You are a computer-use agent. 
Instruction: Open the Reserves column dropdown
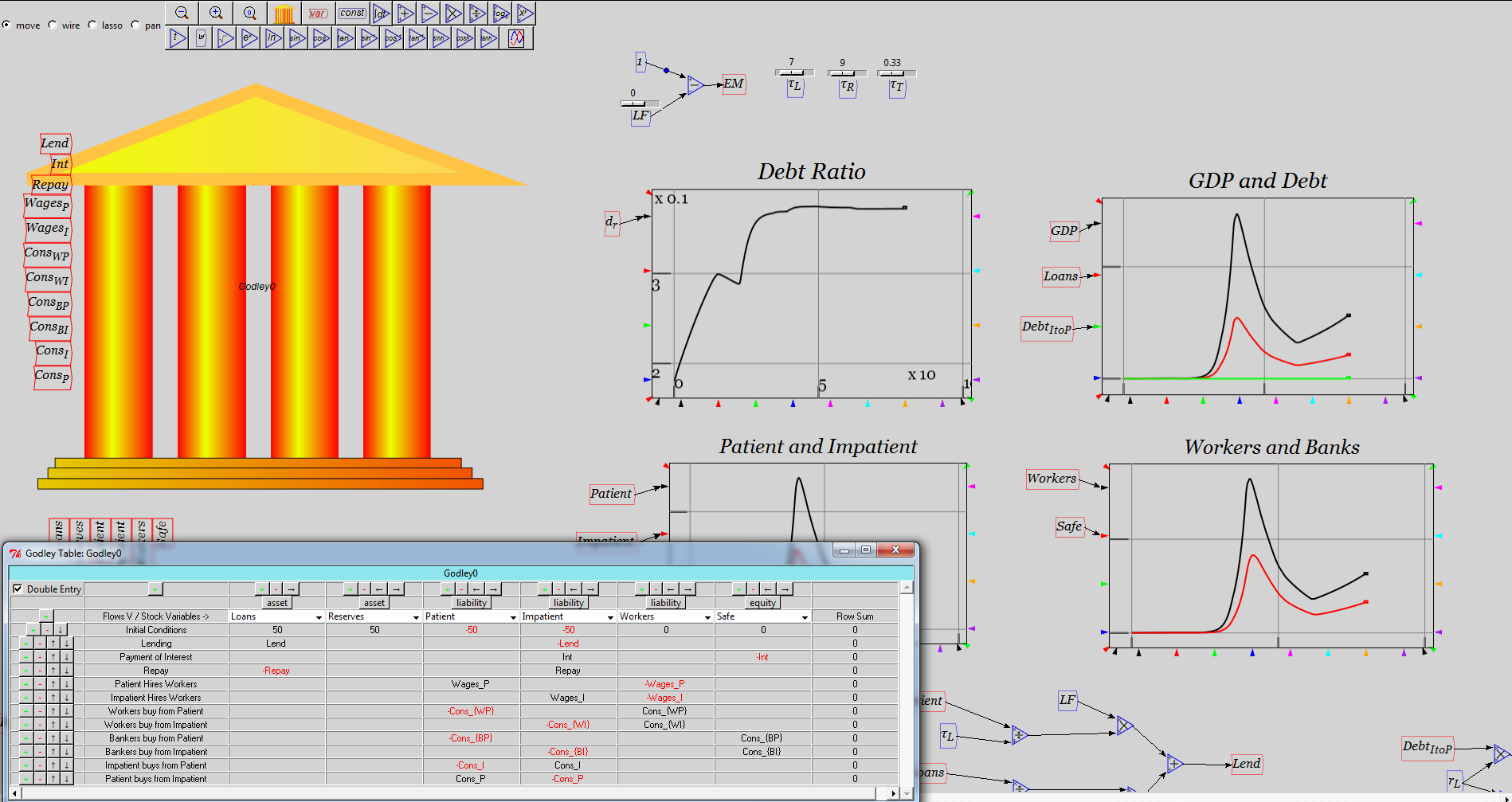click(x=416, y=617)
